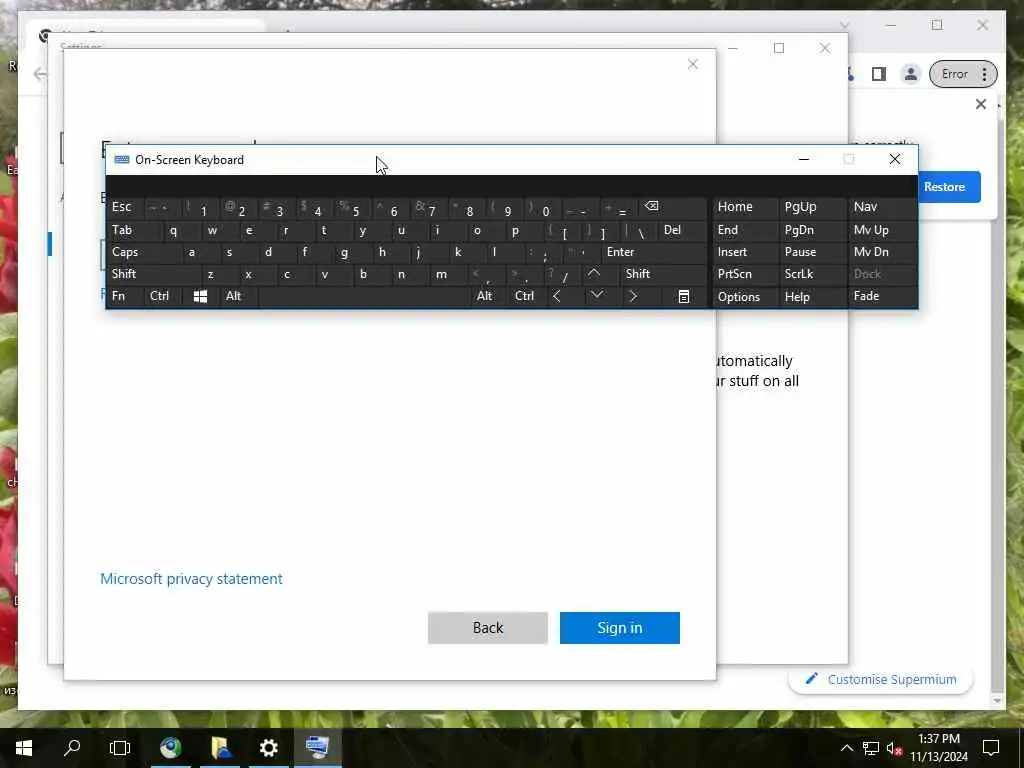Toggle the right Ctrl key on the keyboard
1024x768 pixels.
point(526,296)
